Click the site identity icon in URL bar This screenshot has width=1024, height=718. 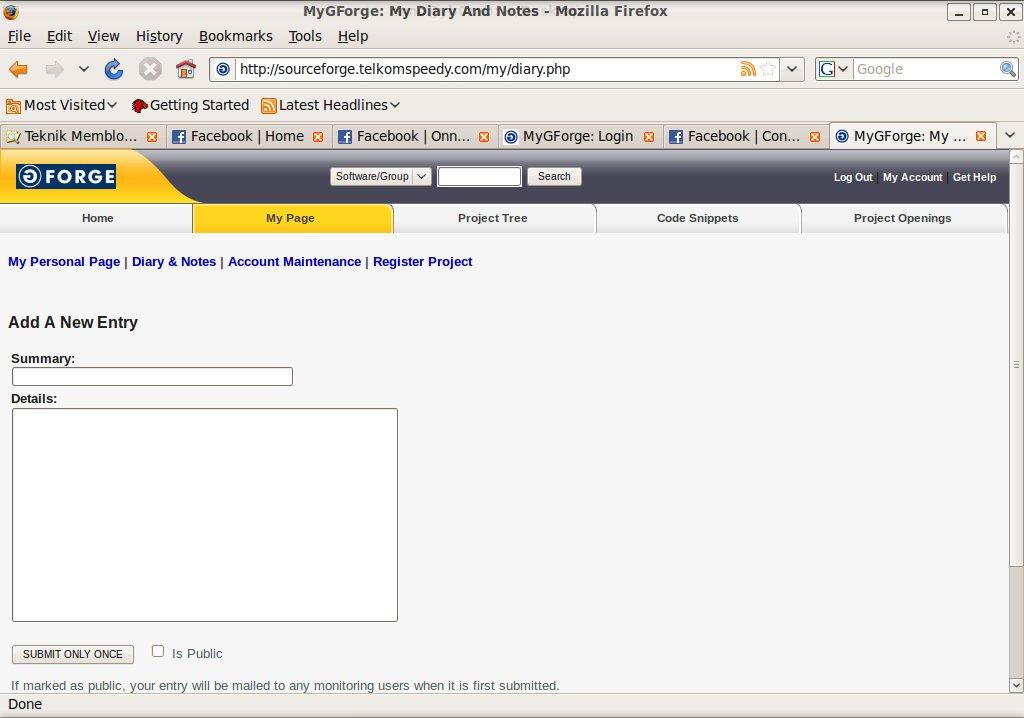click(x=223, y=69)
